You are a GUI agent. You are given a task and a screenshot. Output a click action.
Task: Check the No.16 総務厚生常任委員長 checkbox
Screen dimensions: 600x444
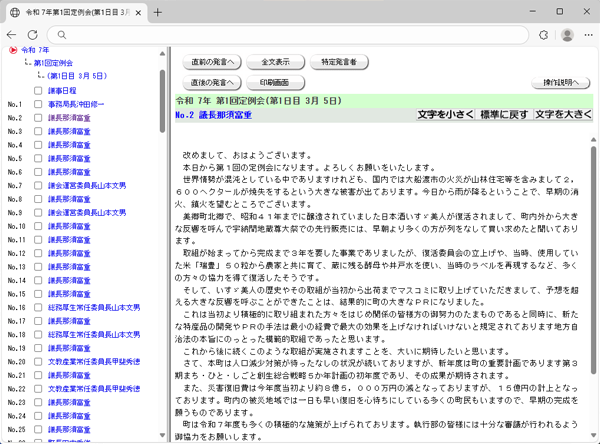point(38,307)
